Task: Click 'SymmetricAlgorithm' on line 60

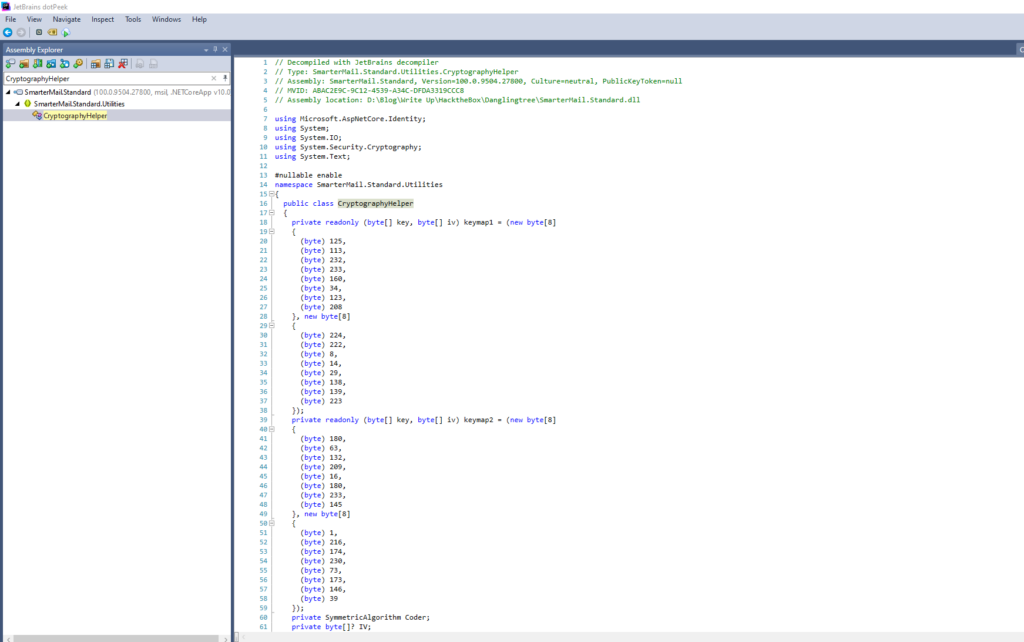Action: click(363, 617)
